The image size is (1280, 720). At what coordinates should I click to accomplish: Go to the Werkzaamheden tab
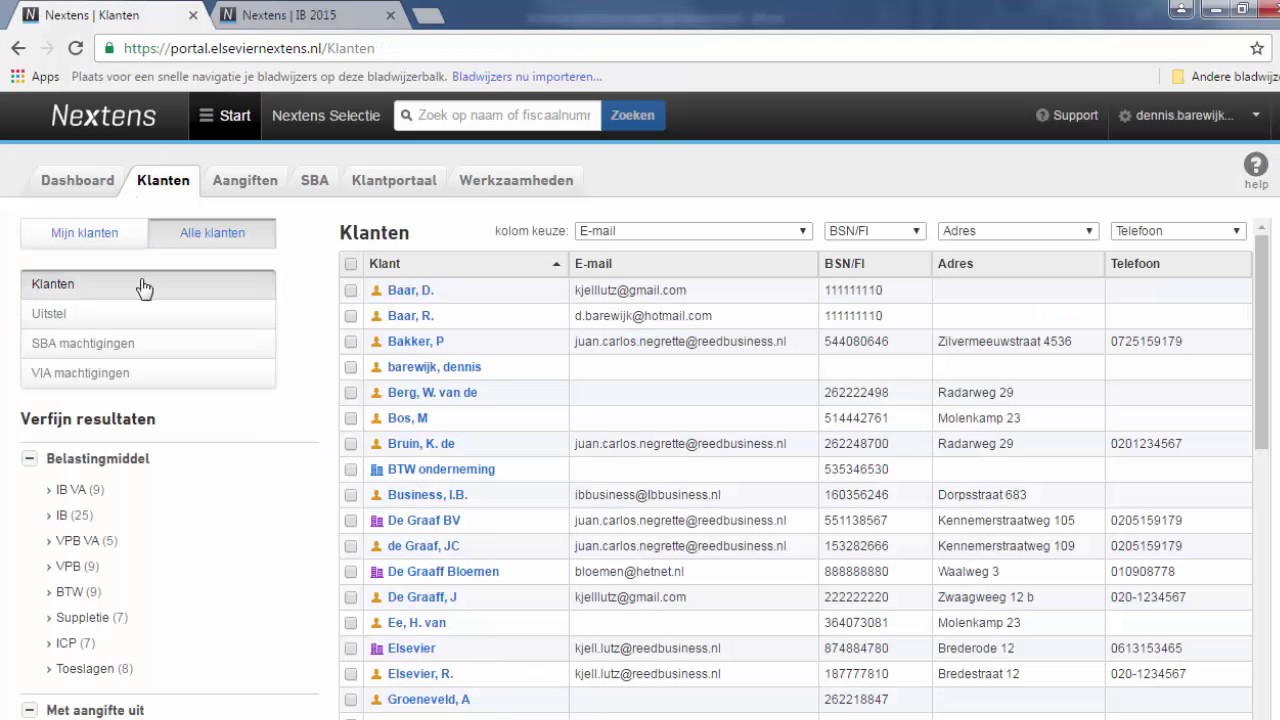tap(516, 180)
